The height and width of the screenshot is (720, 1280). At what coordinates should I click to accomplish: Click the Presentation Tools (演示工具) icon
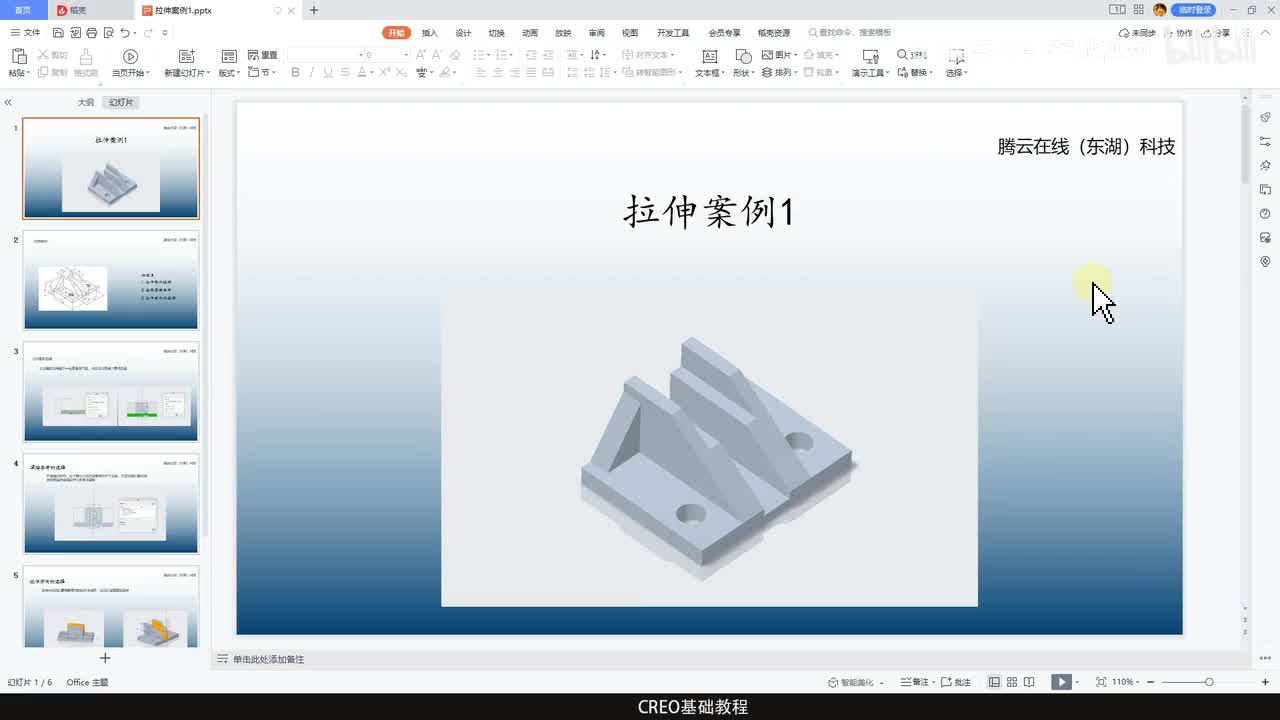[870, 56]
